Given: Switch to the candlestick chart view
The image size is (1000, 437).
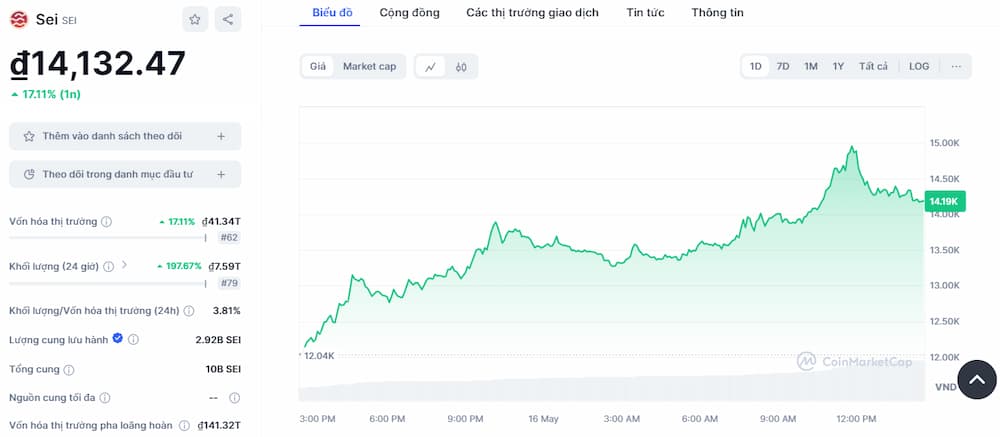Looking at the screenshot, I should pos(461,67).
